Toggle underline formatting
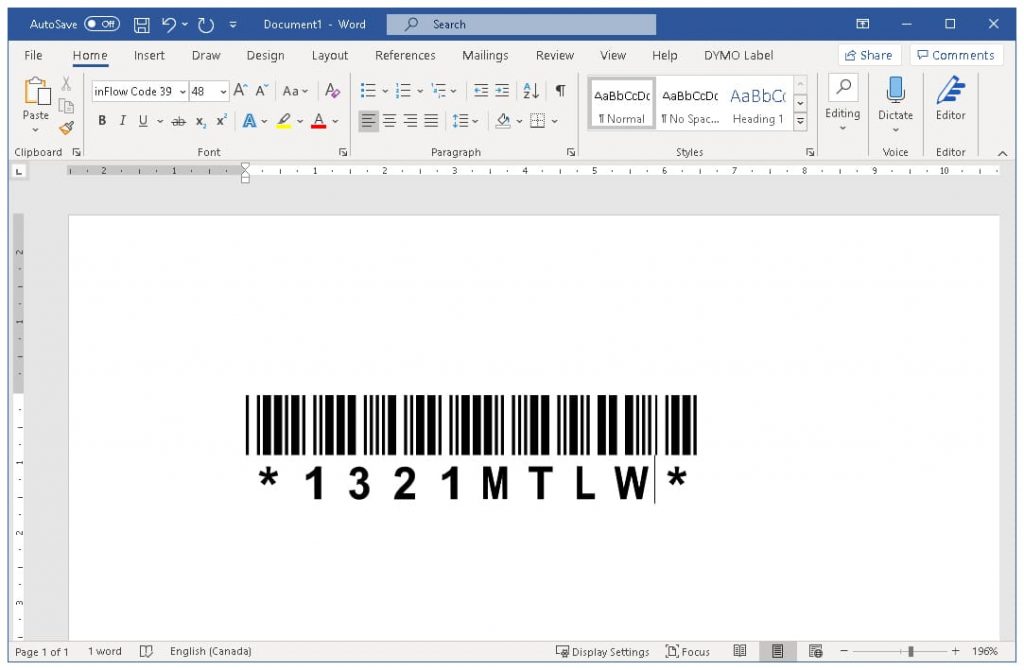The image size is (1024, 670). pyautogui.click(x=142, y=121)
